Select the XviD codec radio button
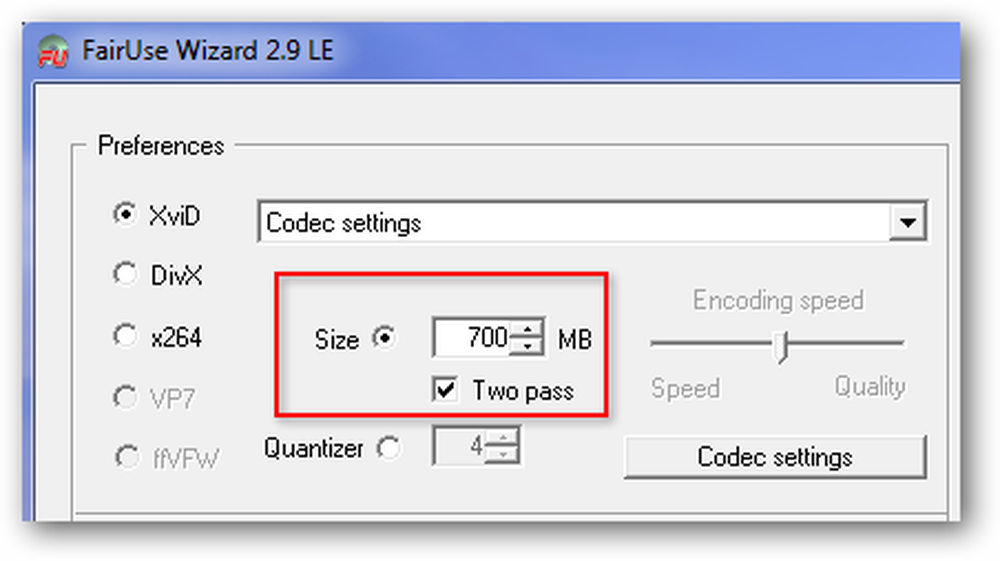The image size is (1000, 561). pyautogui.click(x=125, y=214)
